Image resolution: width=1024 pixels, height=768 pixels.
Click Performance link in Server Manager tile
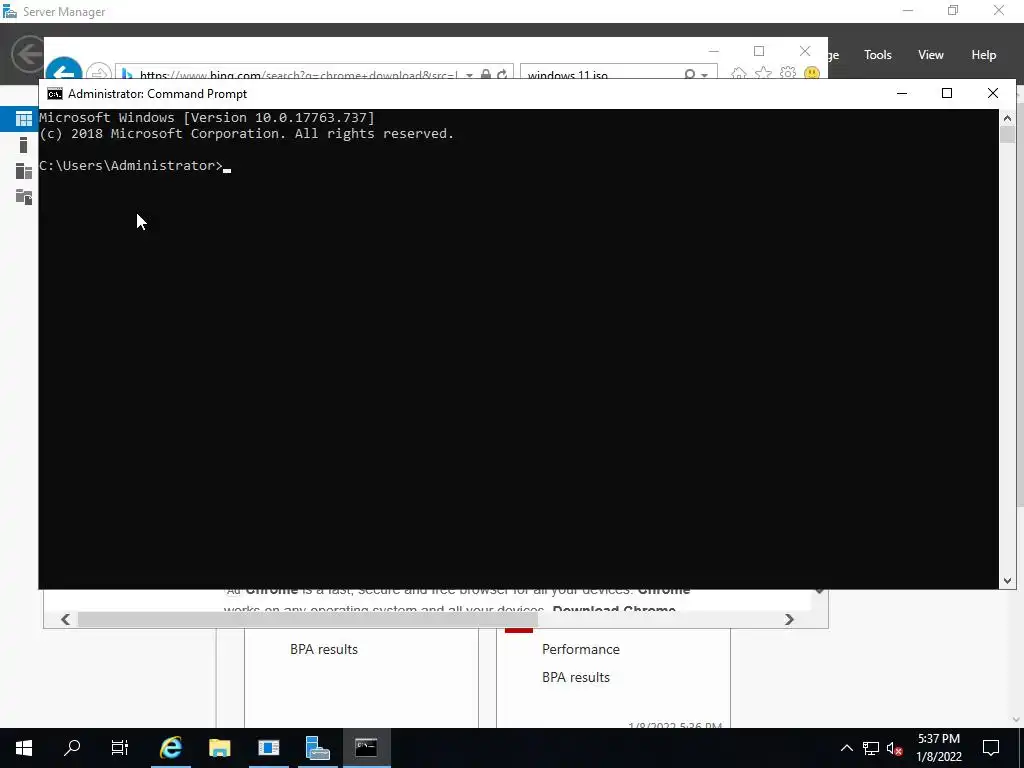click(581, 649)
